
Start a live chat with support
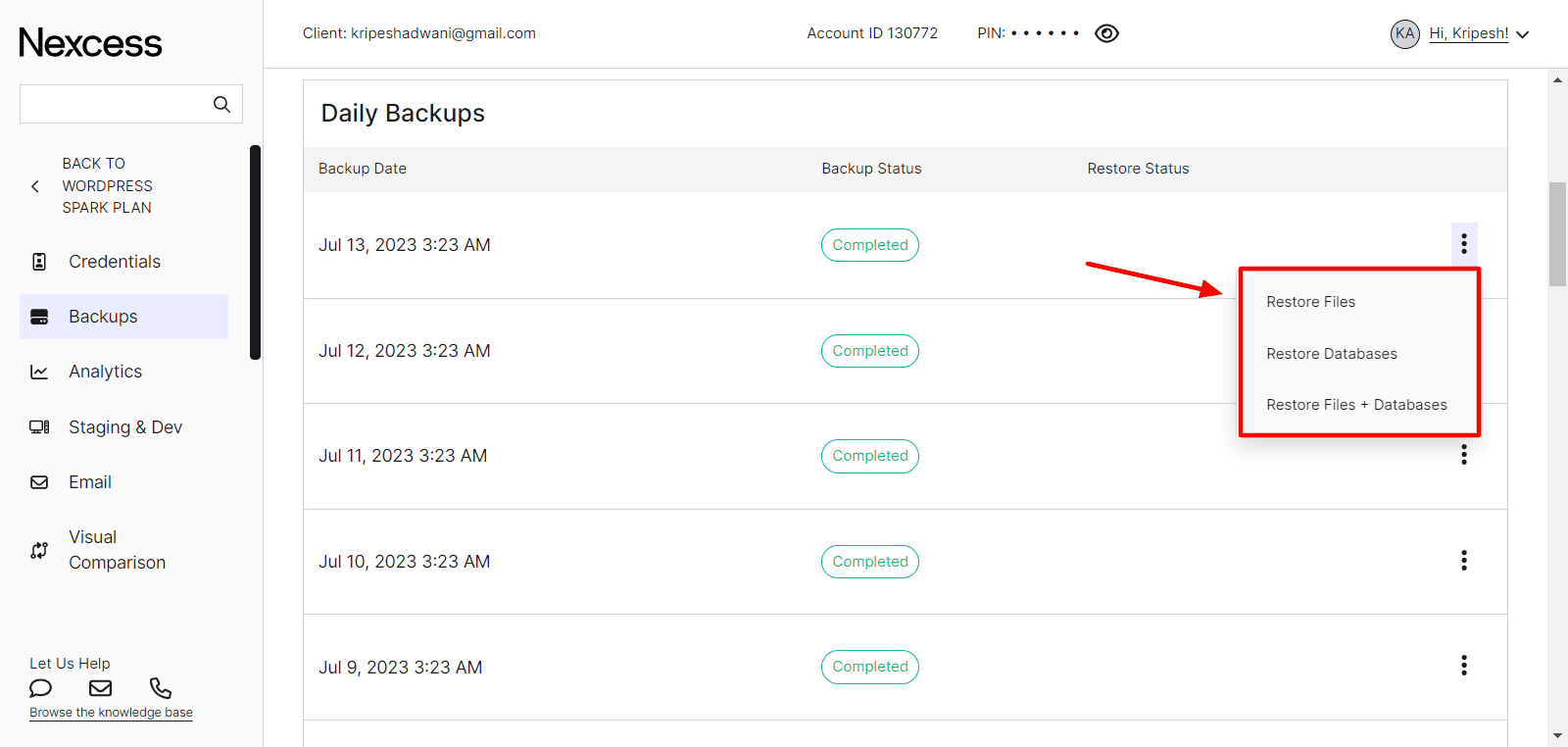[x=40, y=688]
